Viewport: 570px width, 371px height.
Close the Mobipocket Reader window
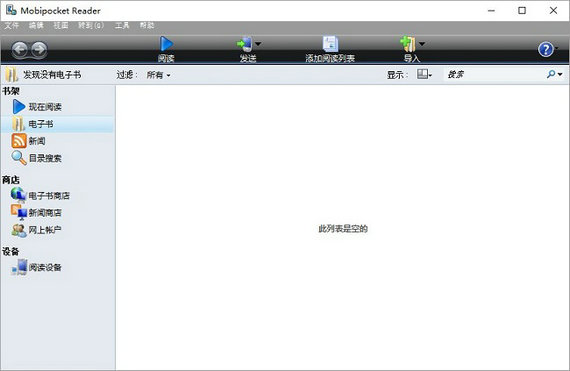(x=553, y=11)
